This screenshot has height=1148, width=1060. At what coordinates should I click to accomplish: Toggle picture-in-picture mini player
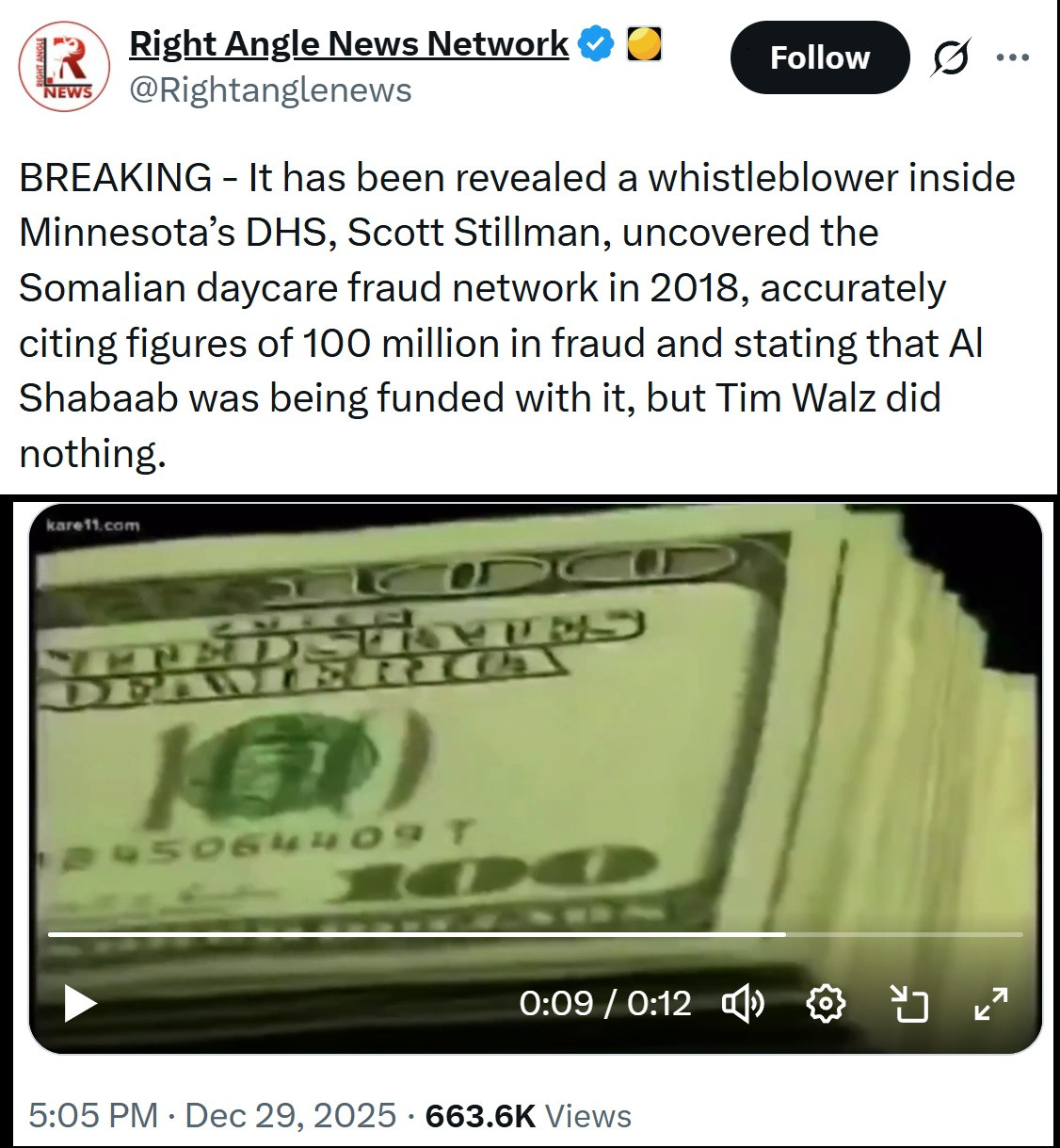(x=909, y=1004)
